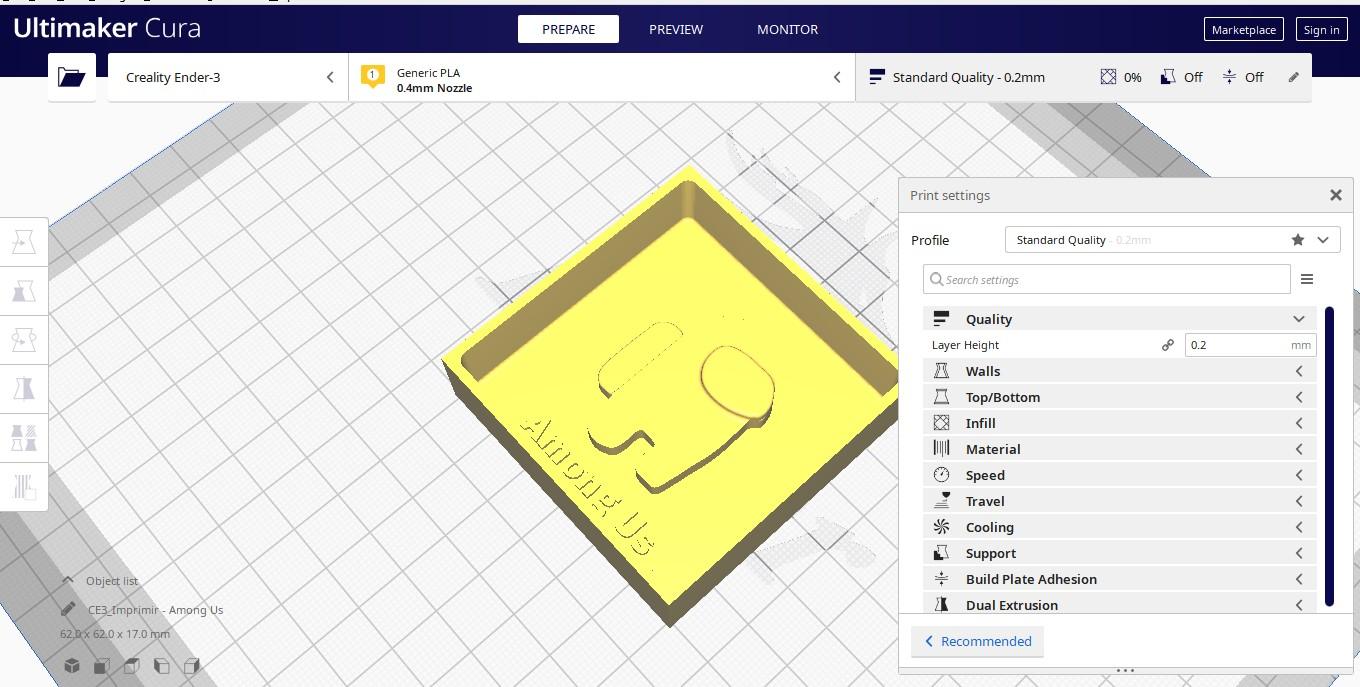Expand the Support settings section
1360x687 pixels.
click(1119, 553)
